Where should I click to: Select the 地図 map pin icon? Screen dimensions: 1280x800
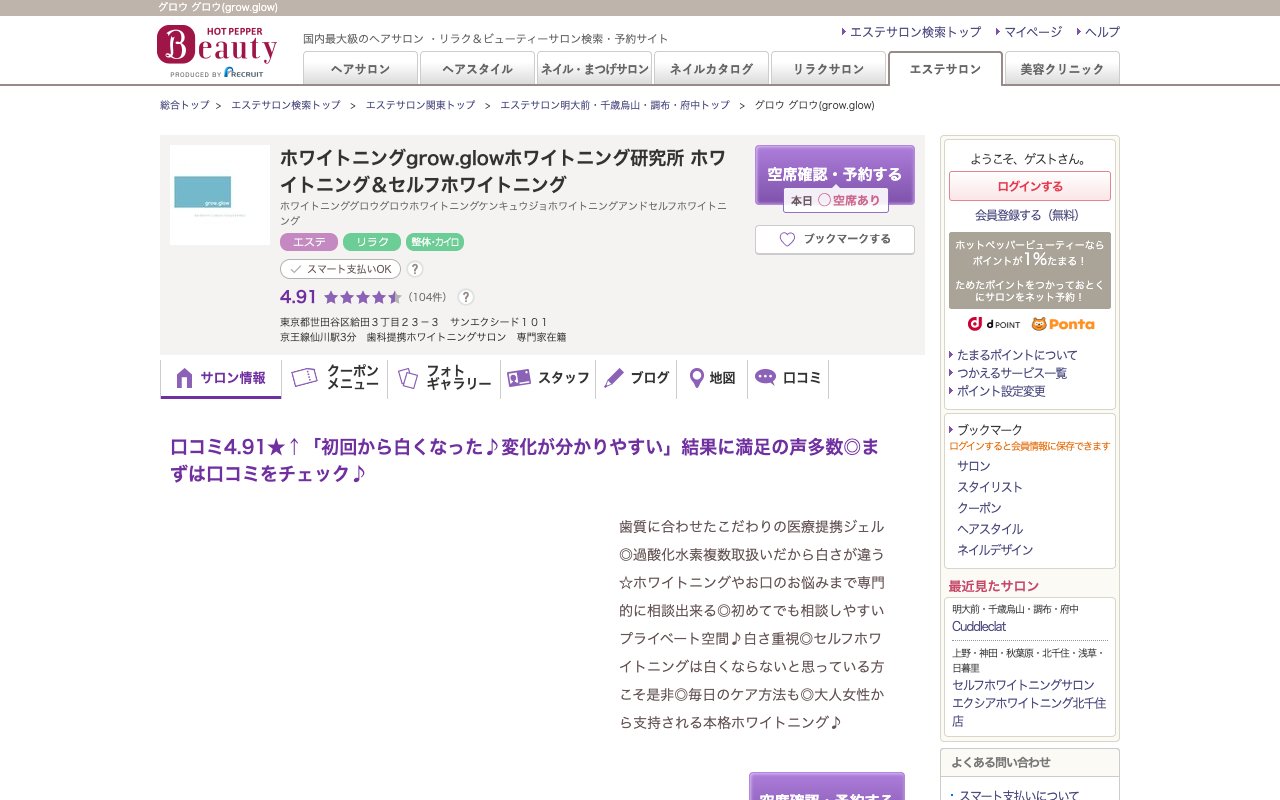(696, 377)
